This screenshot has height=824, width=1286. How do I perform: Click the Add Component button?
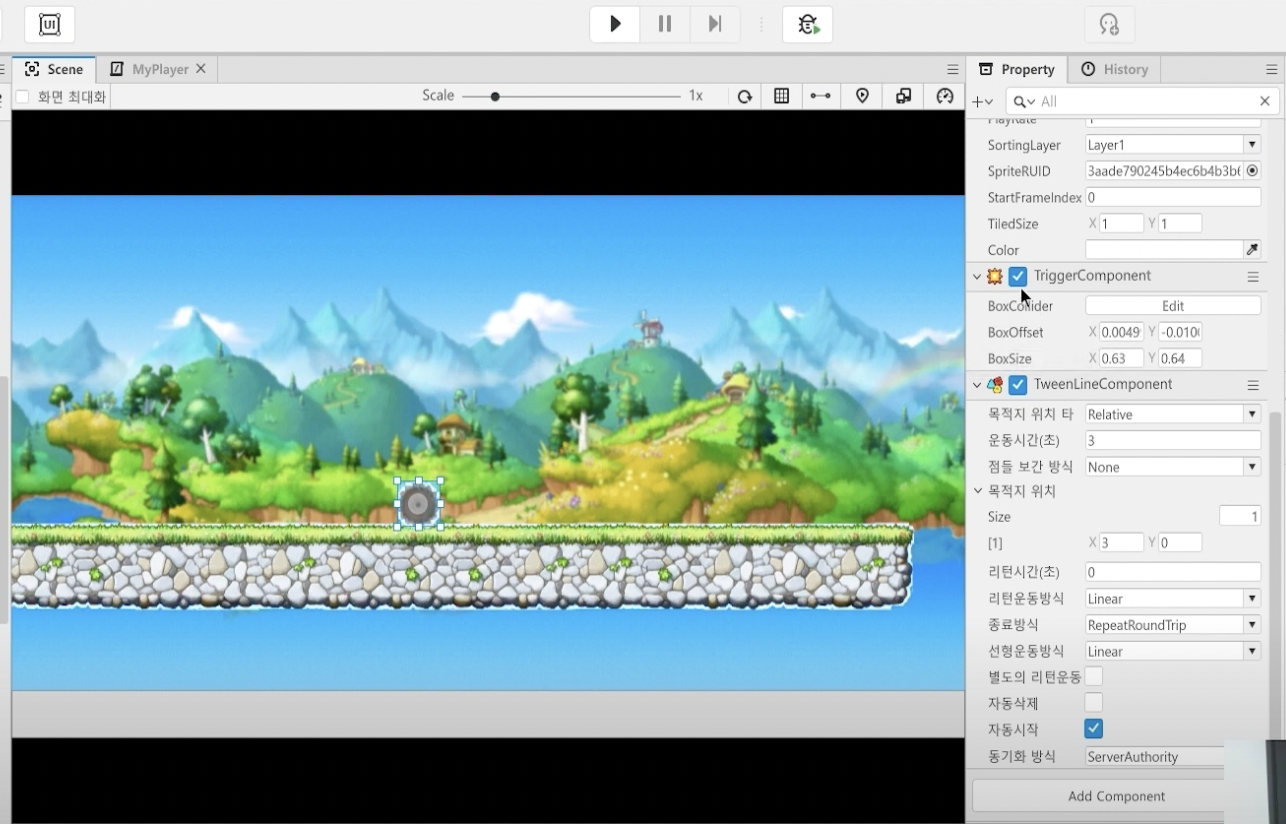point(1116,796)
